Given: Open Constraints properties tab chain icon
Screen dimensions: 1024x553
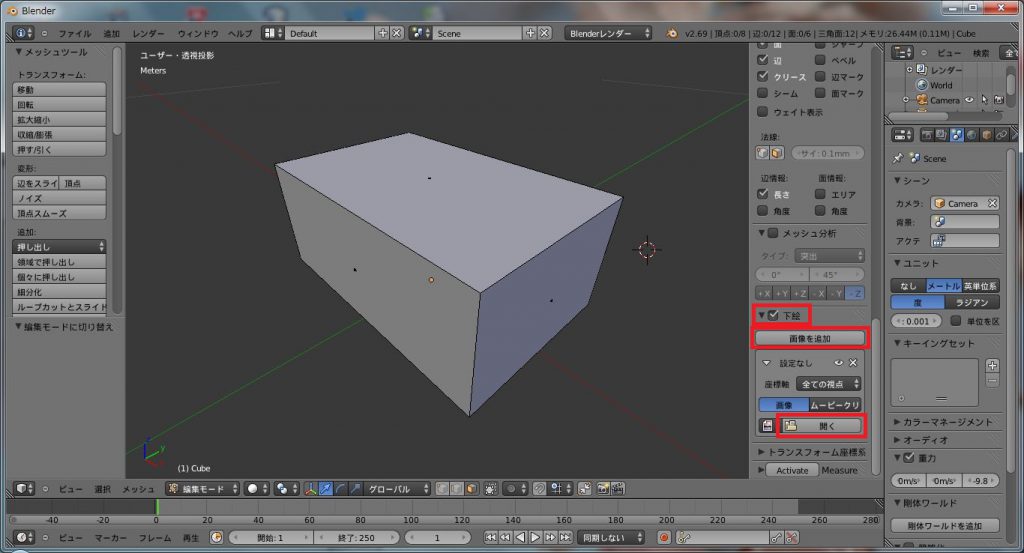Looking at the screenshot, I should (x=1001, y=135).
